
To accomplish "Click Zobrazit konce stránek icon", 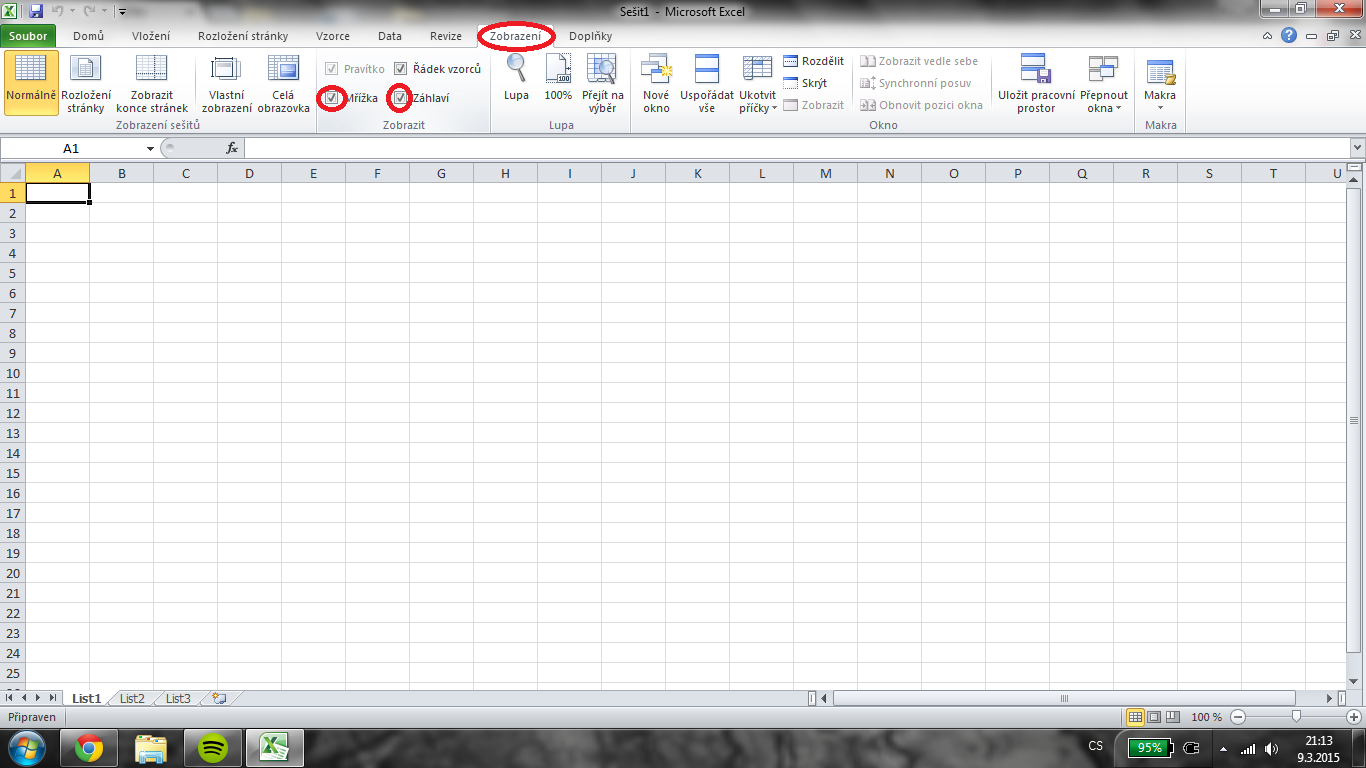I will pos(151,70).
